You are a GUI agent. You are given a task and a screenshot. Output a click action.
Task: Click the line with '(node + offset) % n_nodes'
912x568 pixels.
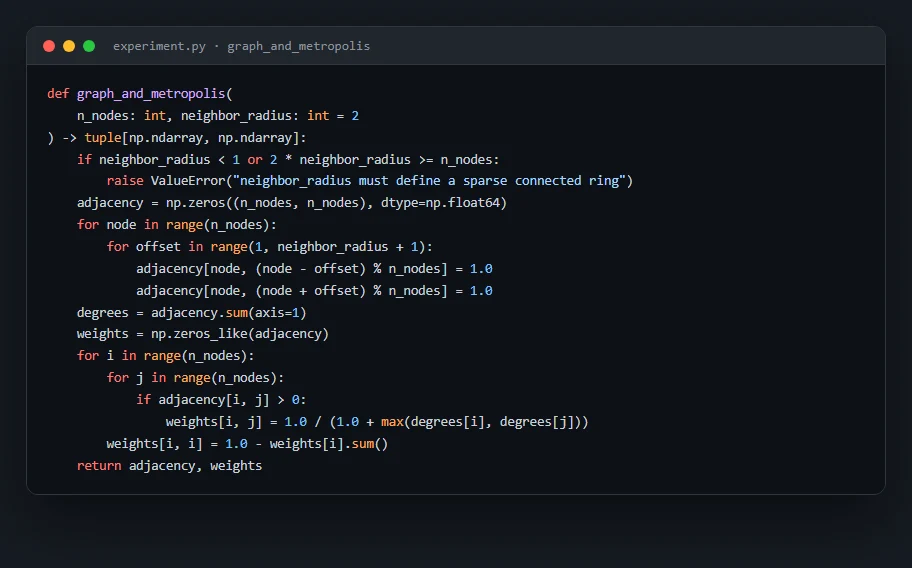click(x=314, y=291)
